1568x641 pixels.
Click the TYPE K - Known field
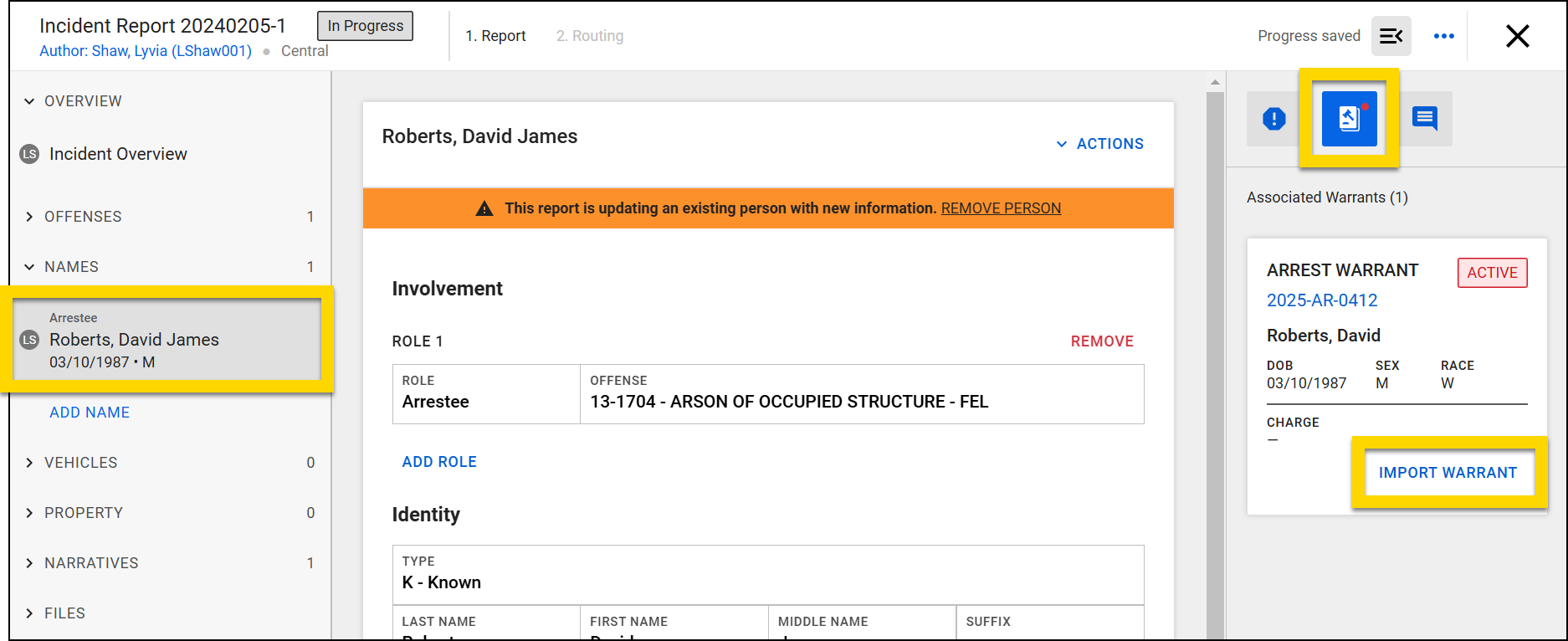pyautogui.click(x=768, y=575)
